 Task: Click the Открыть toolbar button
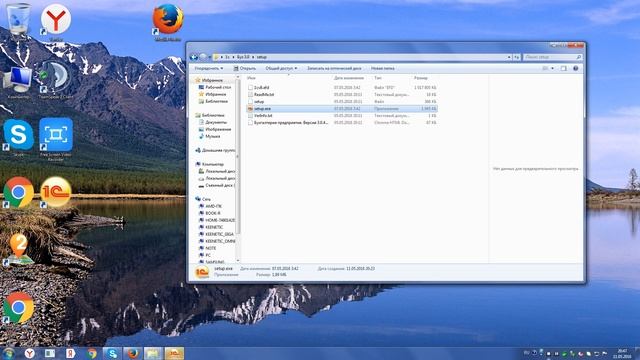245,69
